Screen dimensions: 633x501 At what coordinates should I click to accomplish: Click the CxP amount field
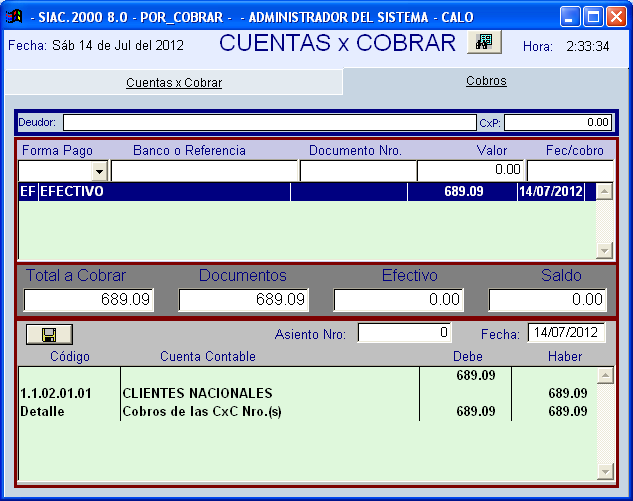click(557, 122)
